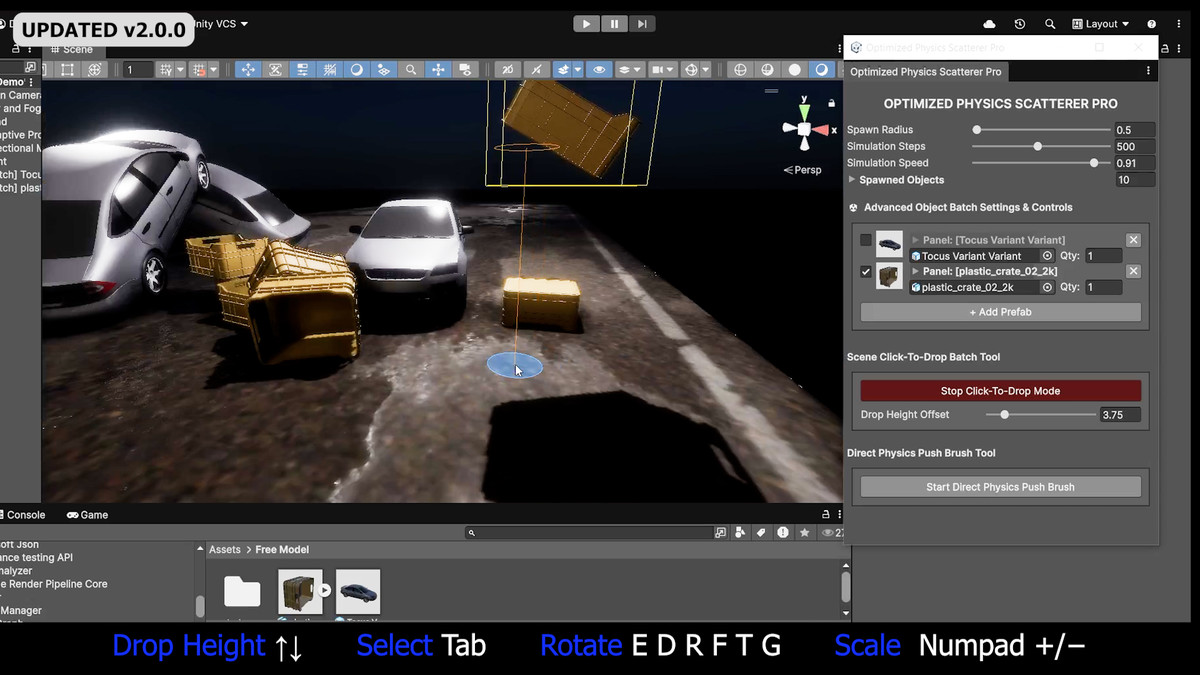Open the Scatterer Pro tab options menu
1200x675 pixels.
tap(1148, 72)
